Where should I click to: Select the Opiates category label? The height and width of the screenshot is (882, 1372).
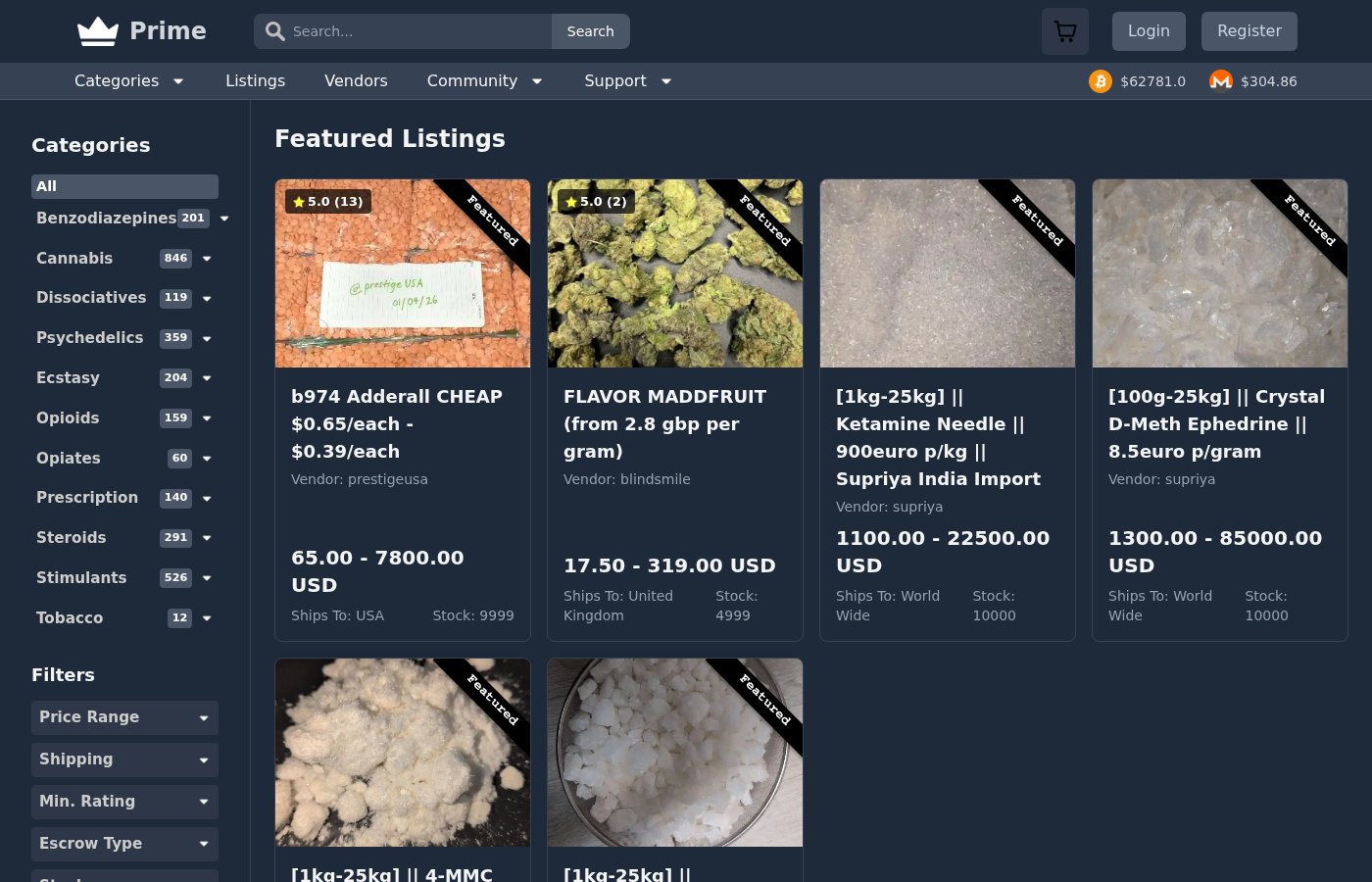[69, 458]
